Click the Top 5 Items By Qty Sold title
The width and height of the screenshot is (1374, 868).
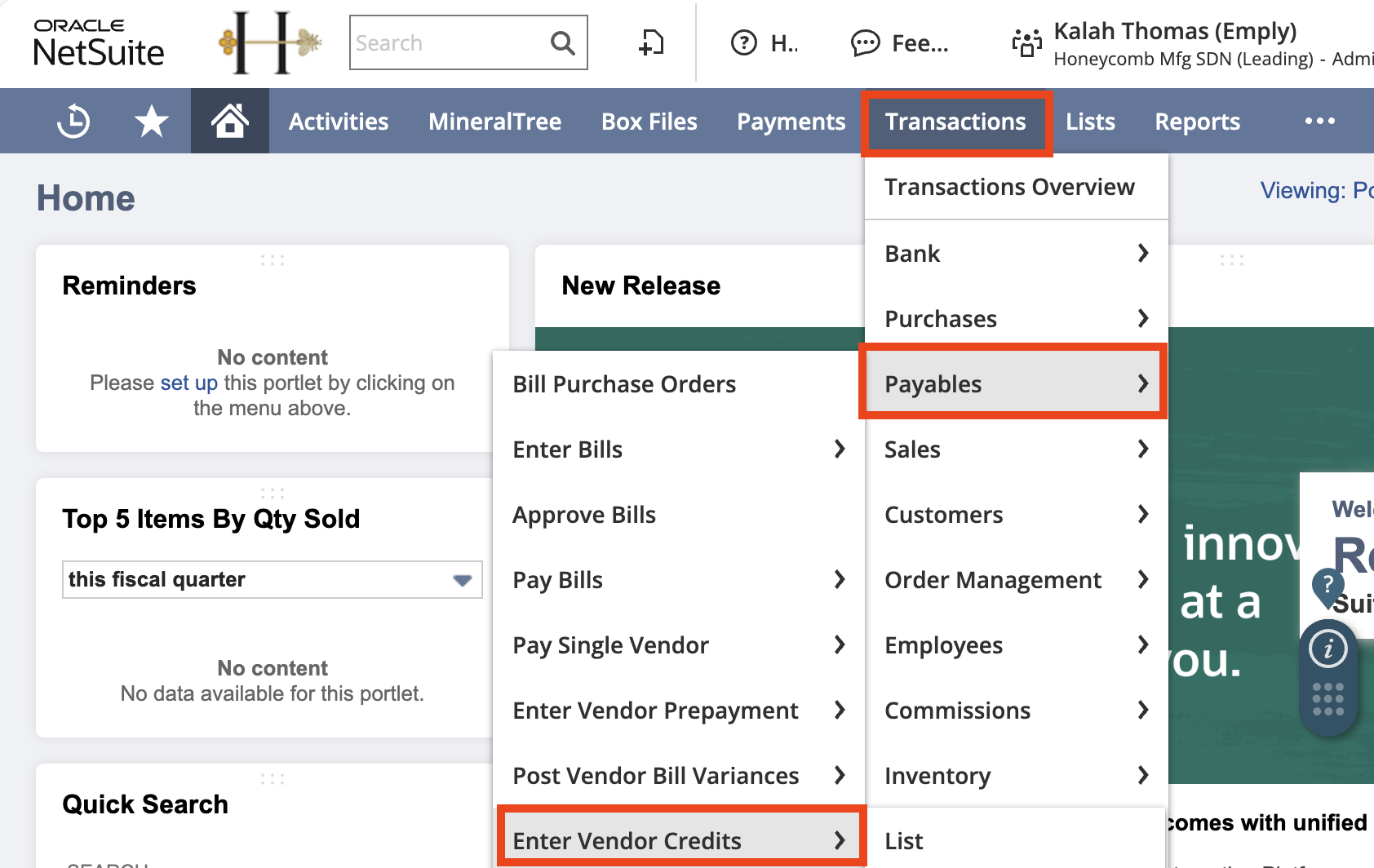click(211, 519)
